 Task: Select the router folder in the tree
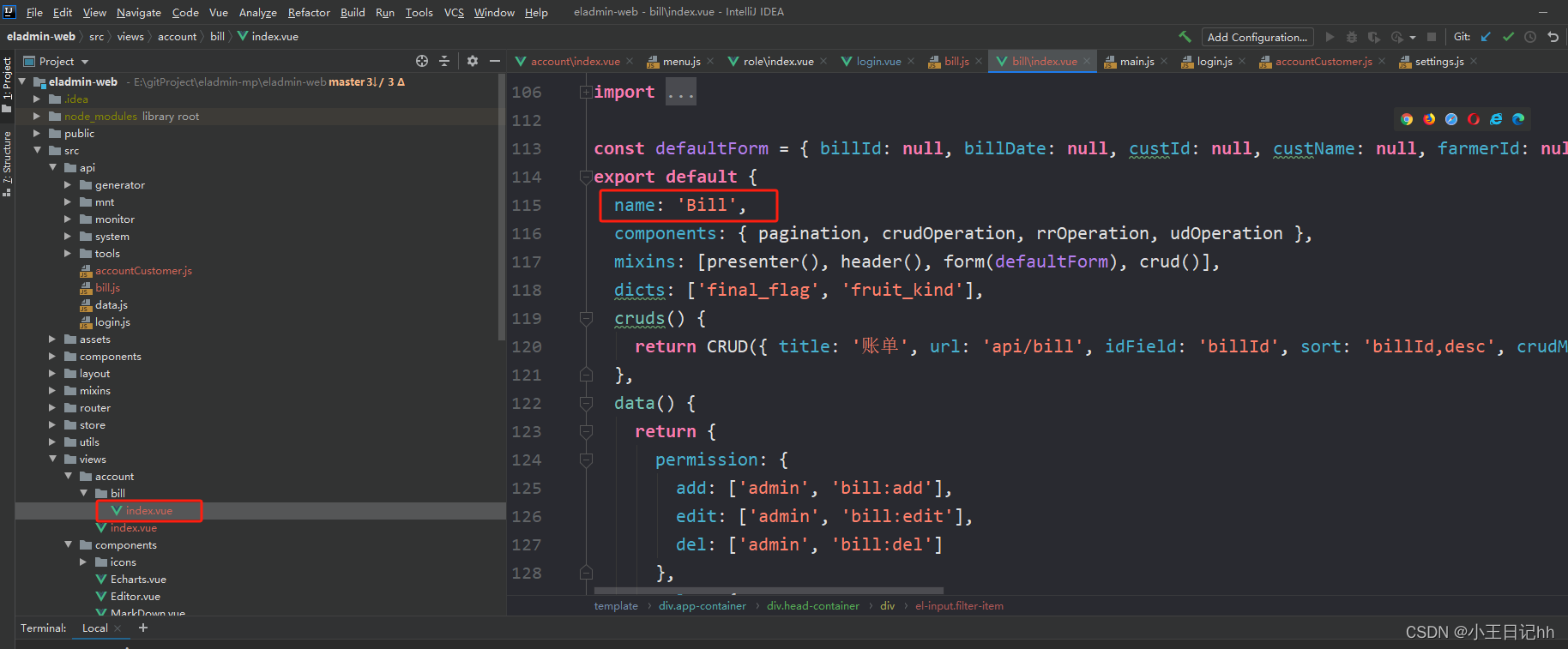pyautogui.click(x=94, y=407)
